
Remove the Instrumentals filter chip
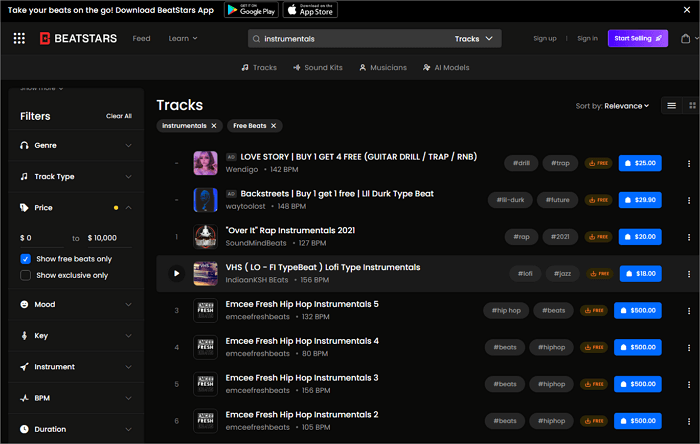(x=213, y=126)
